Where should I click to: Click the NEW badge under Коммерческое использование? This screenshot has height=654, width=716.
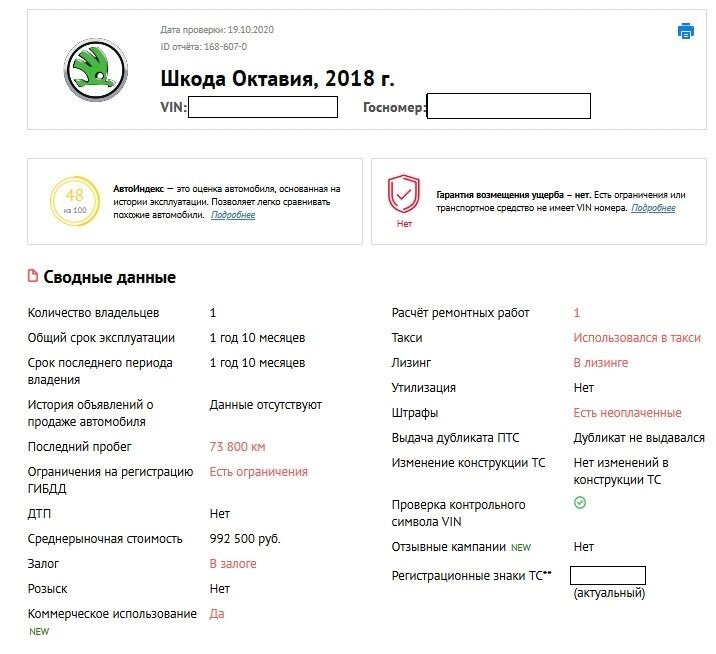tap(39, 632)
